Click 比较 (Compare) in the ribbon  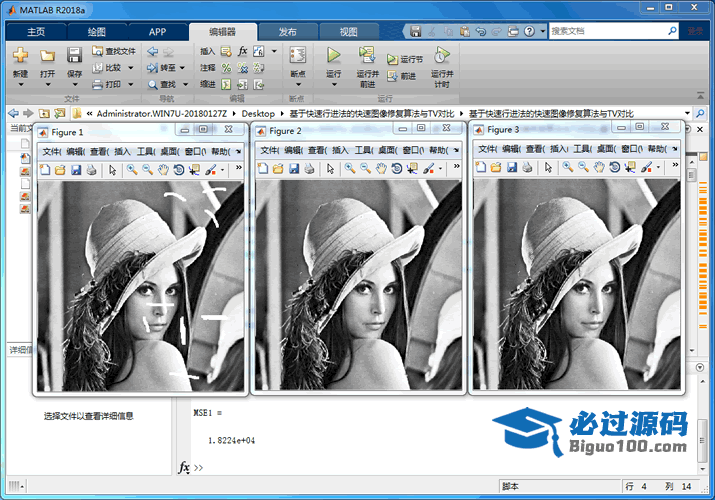tap(107, 68)
